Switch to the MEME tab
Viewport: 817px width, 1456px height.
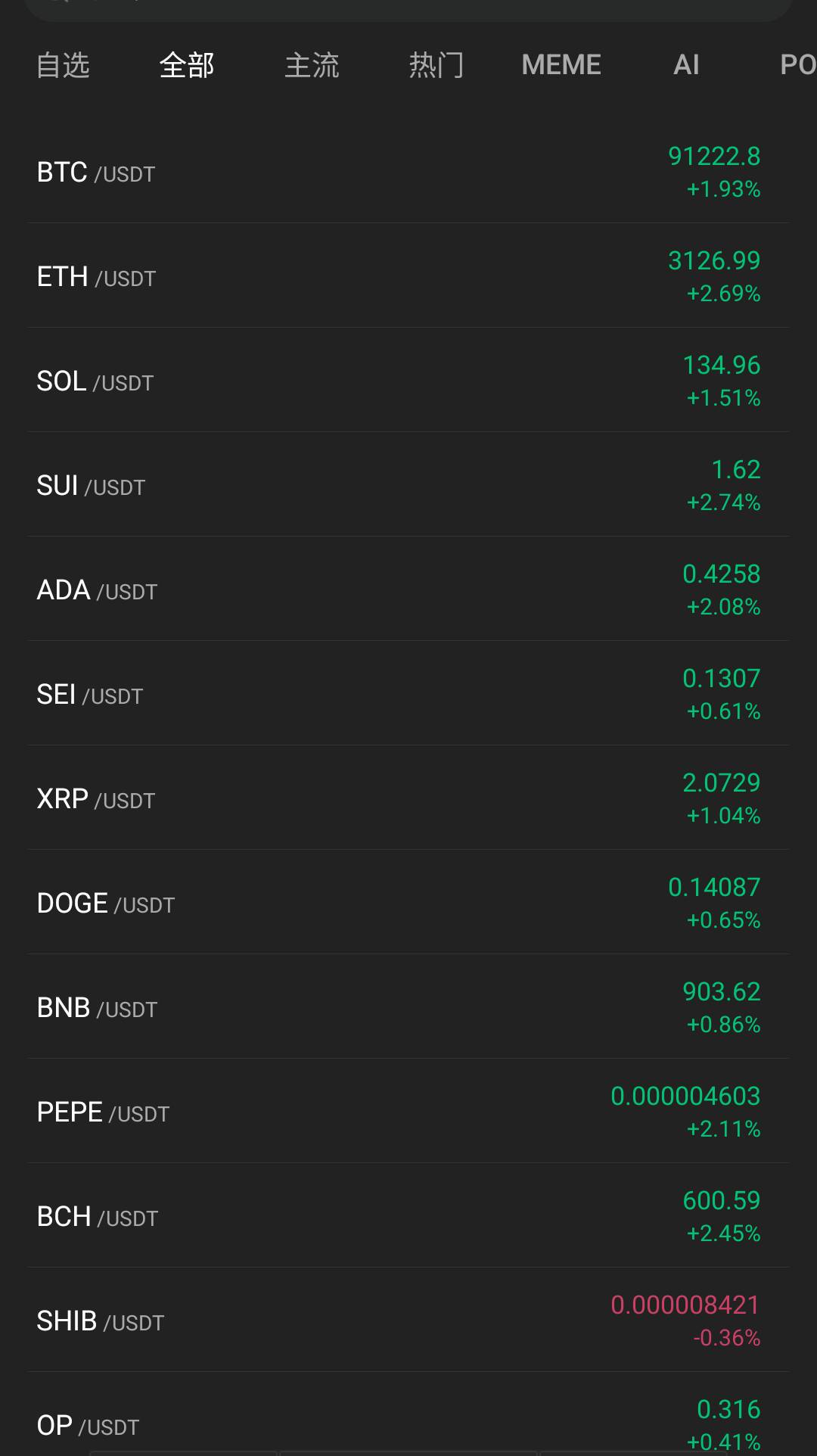click(x=561, y=65)
